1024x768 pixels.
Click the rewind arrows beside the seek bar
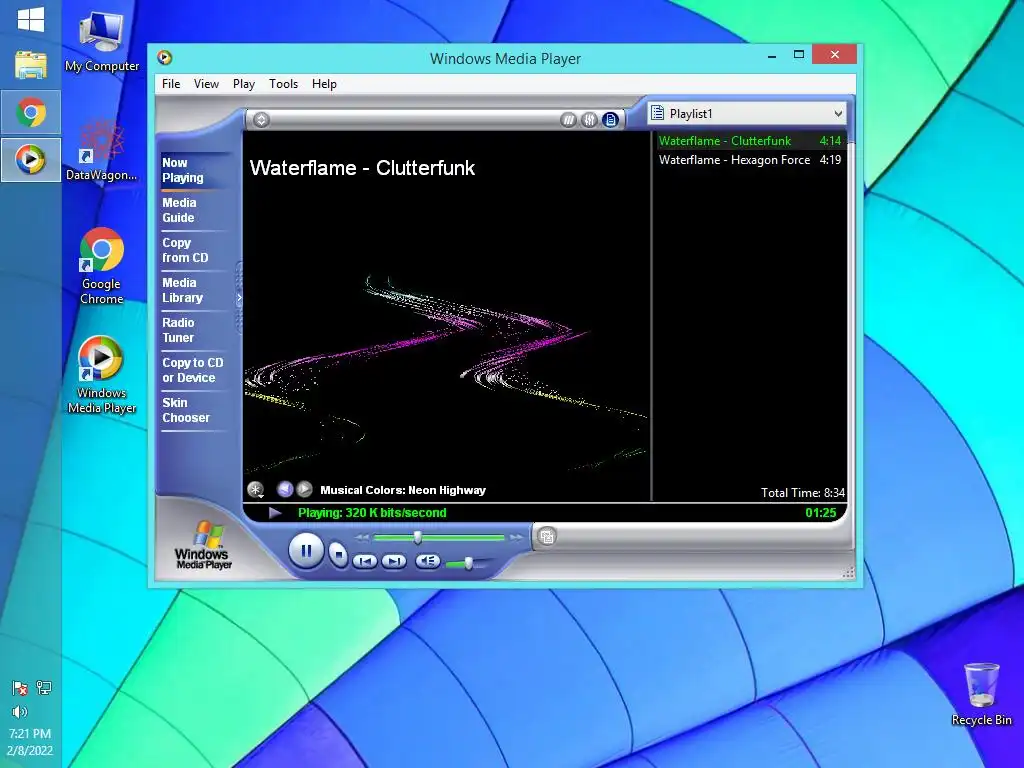pyautogui.click(x=362, y=537)
